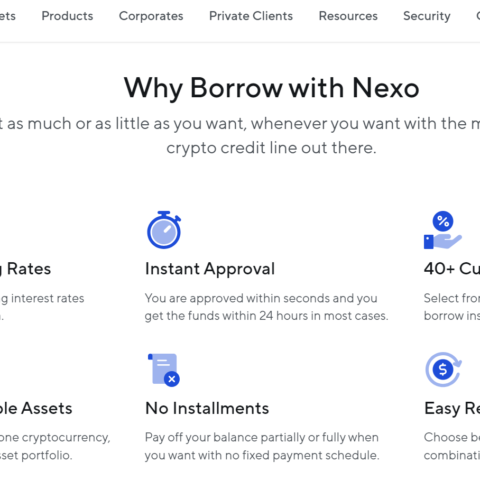Viewport: 480px width, 480px height.
Task: Open the Private Clients menu
Action: click(x=251, y=16)
